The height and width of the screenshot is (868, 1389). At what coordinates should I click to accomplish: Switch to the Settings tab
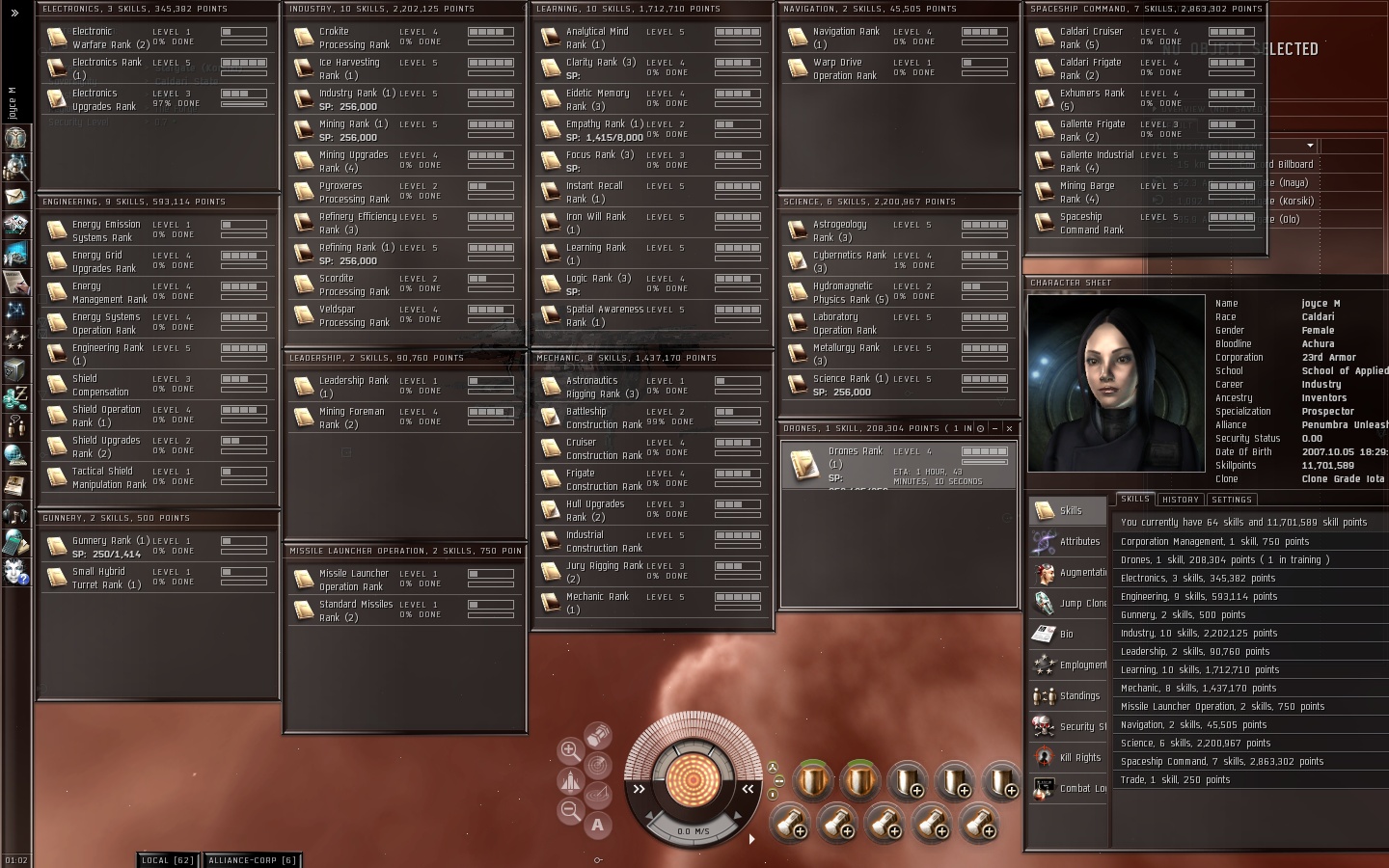click(x=1232, y=500)
